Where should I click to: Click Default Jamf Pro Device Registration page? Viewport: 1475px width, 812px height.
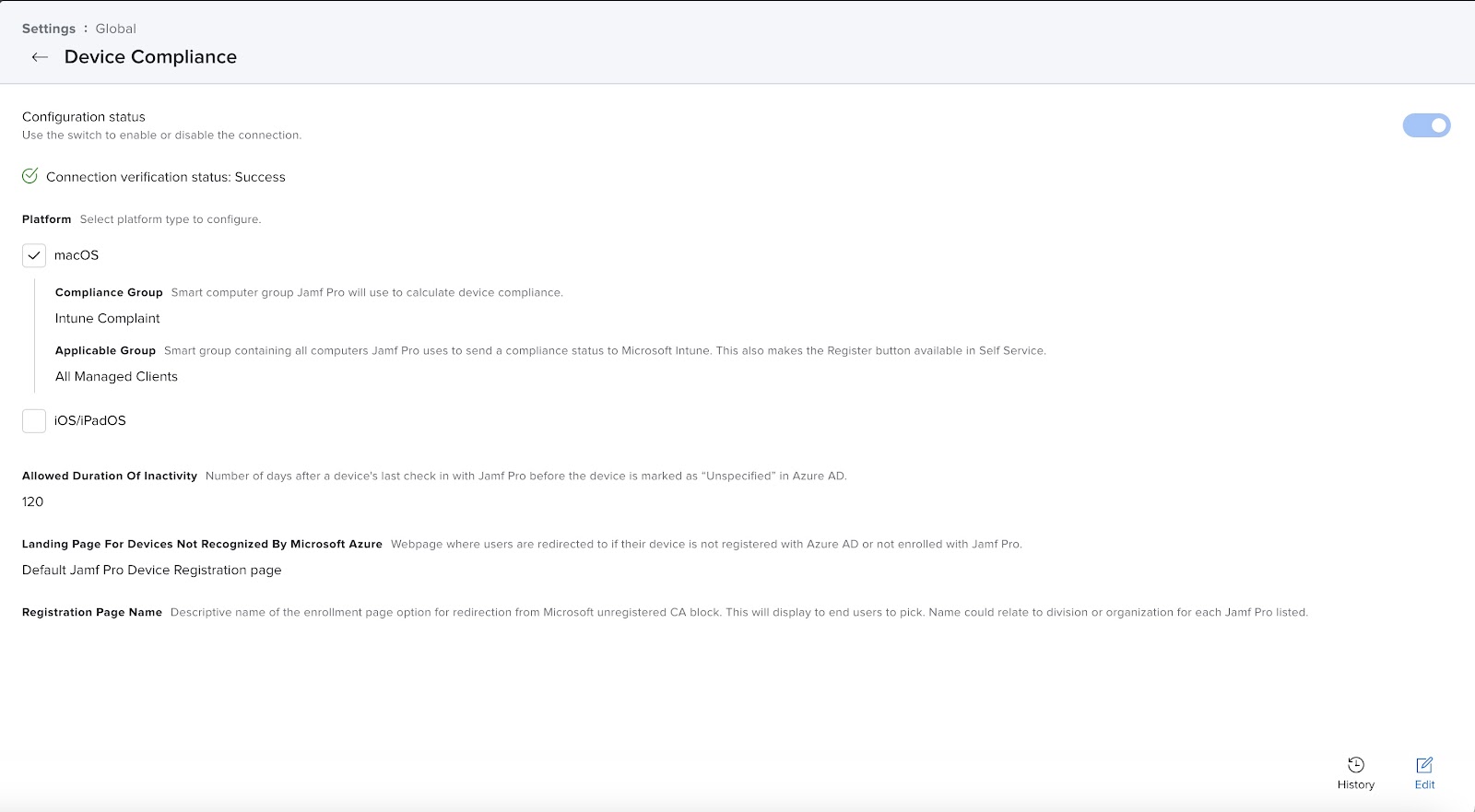[x=152, y=570]
